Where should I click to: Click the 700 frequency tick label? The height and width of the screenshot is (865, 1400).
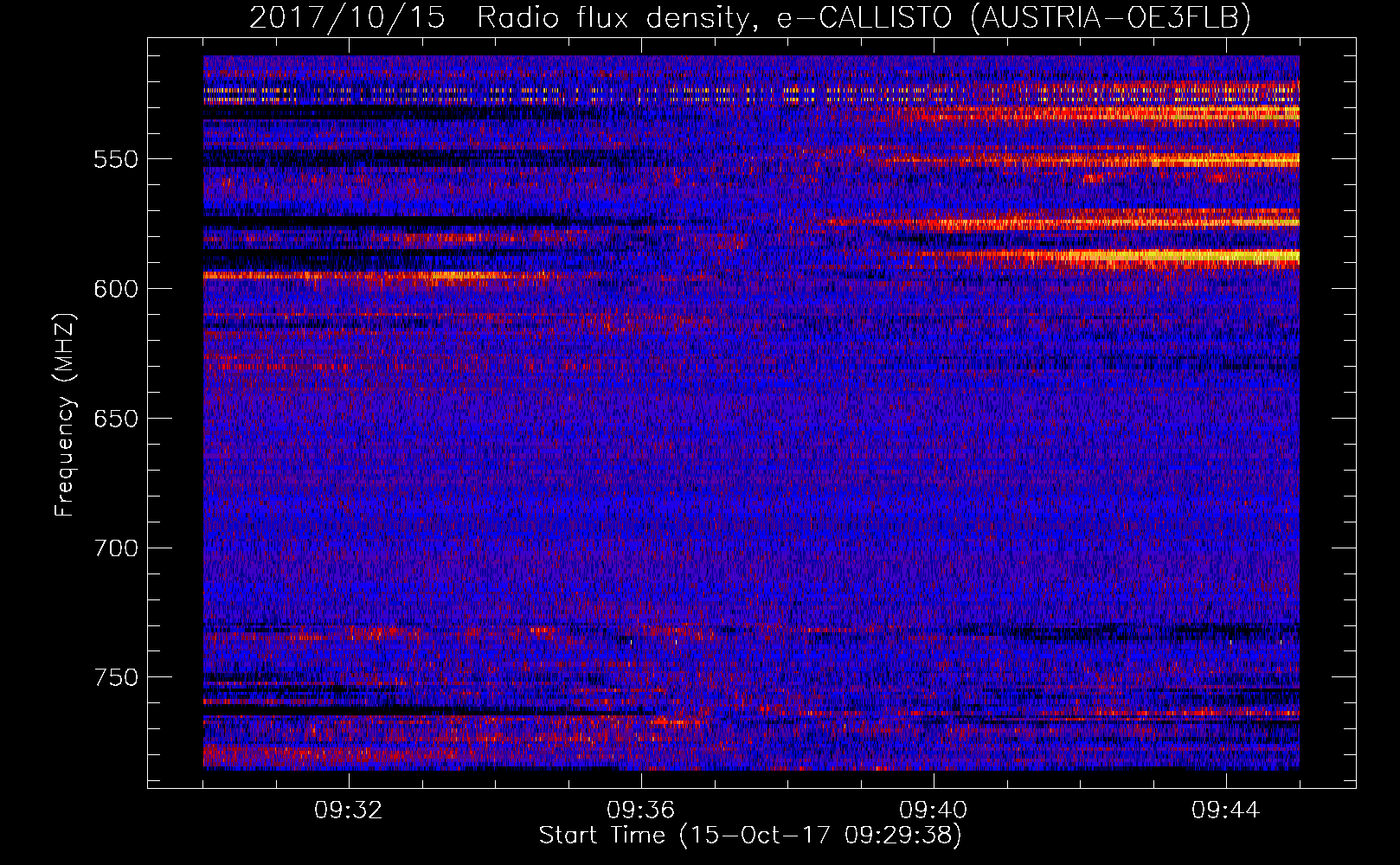[116, 548]
